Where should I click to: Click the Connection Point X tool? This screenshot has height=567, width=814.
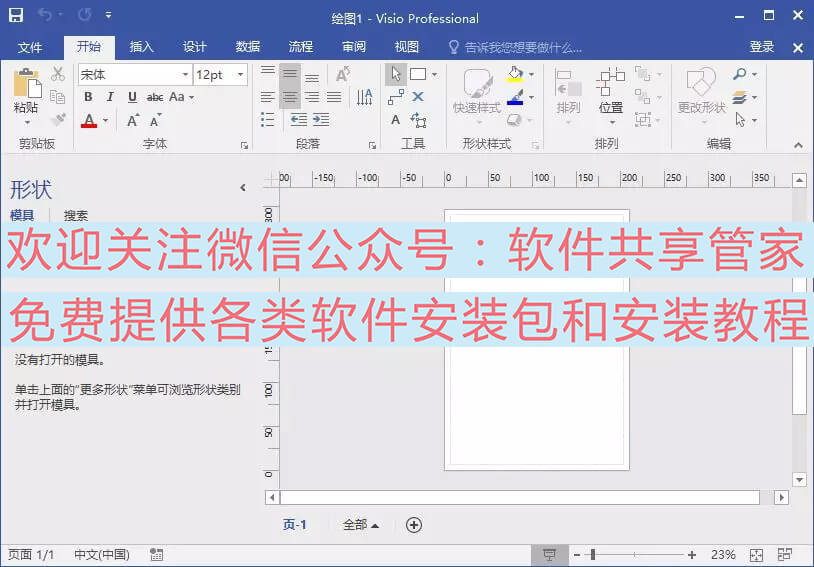[418, 97]
